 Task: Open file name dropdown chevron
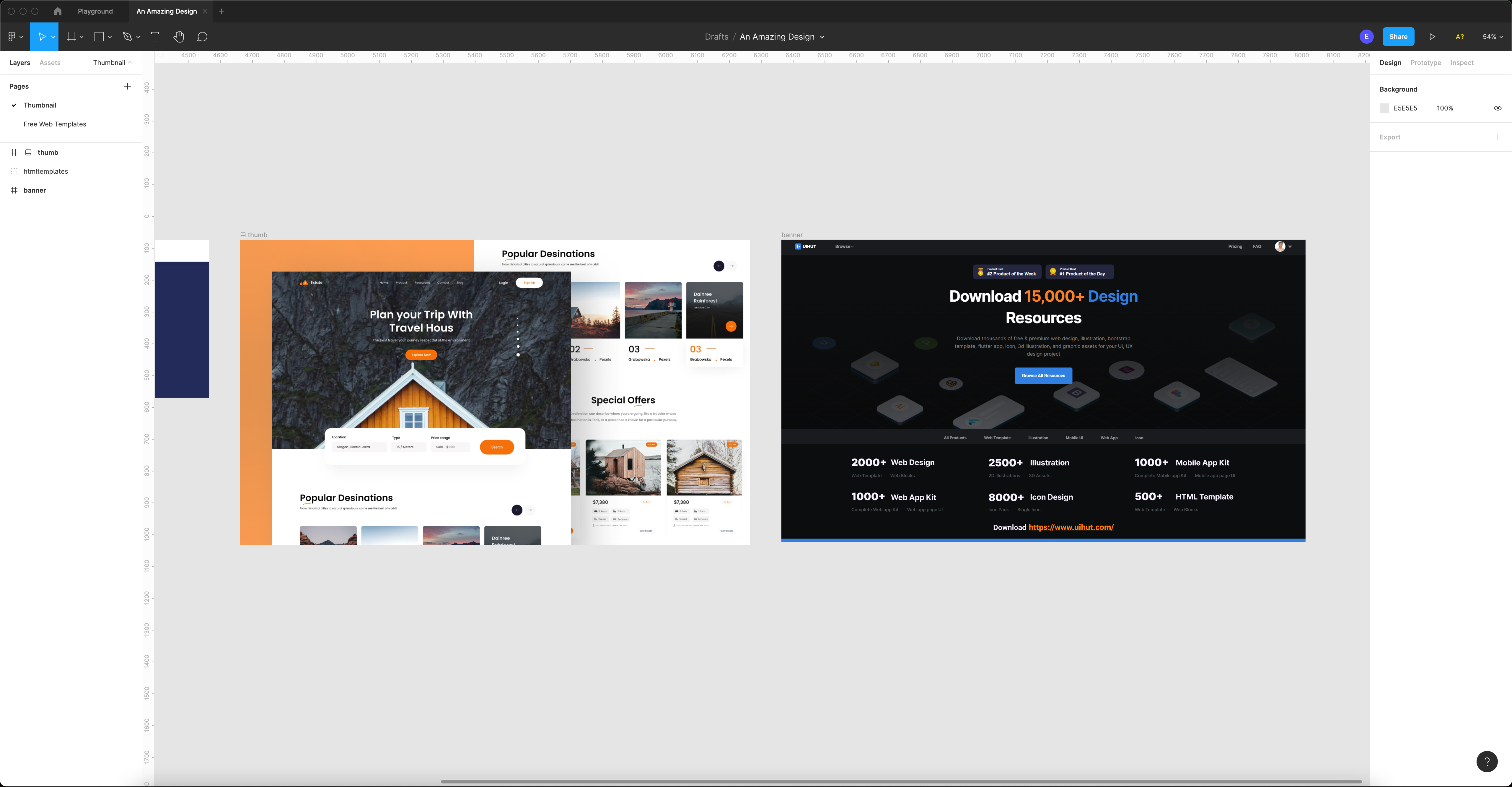[x=822, y=37]
